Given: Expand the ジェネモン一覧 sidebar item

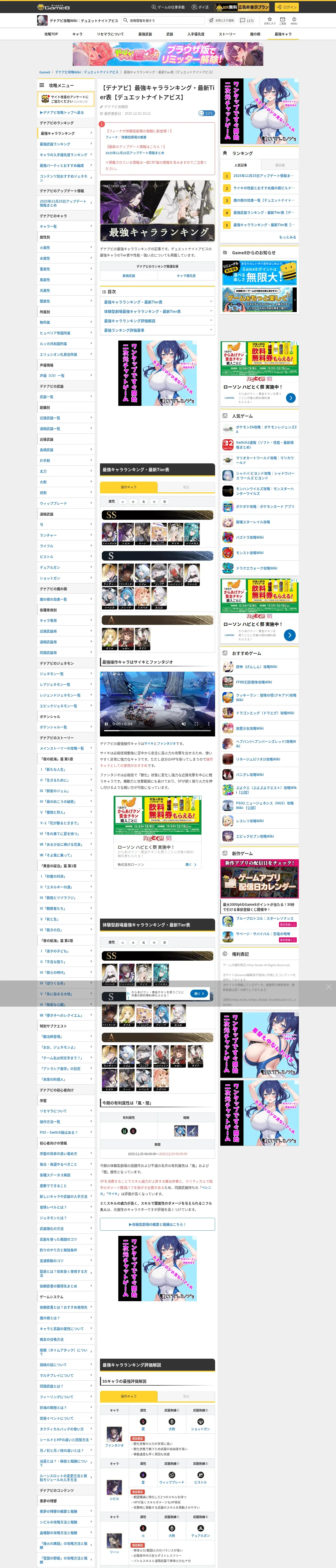Looking at the screenshot, I should [x=66, y=674].
